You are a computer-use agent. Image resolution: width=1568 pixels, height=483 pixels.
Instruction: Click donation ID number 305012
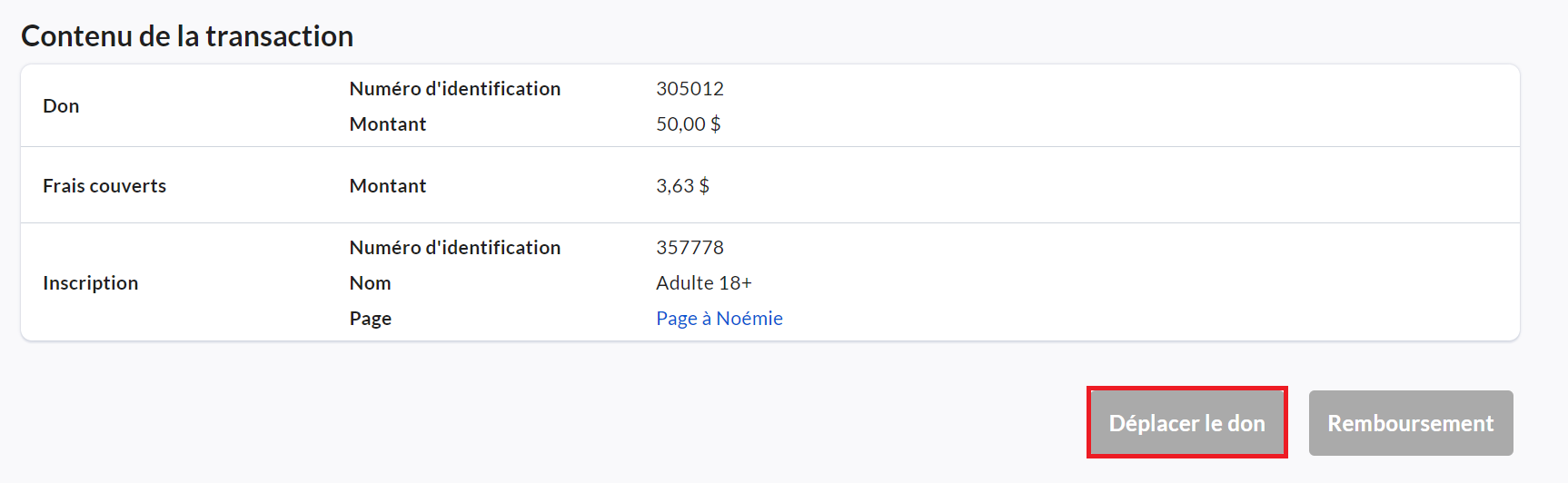[x=690, y=89]
